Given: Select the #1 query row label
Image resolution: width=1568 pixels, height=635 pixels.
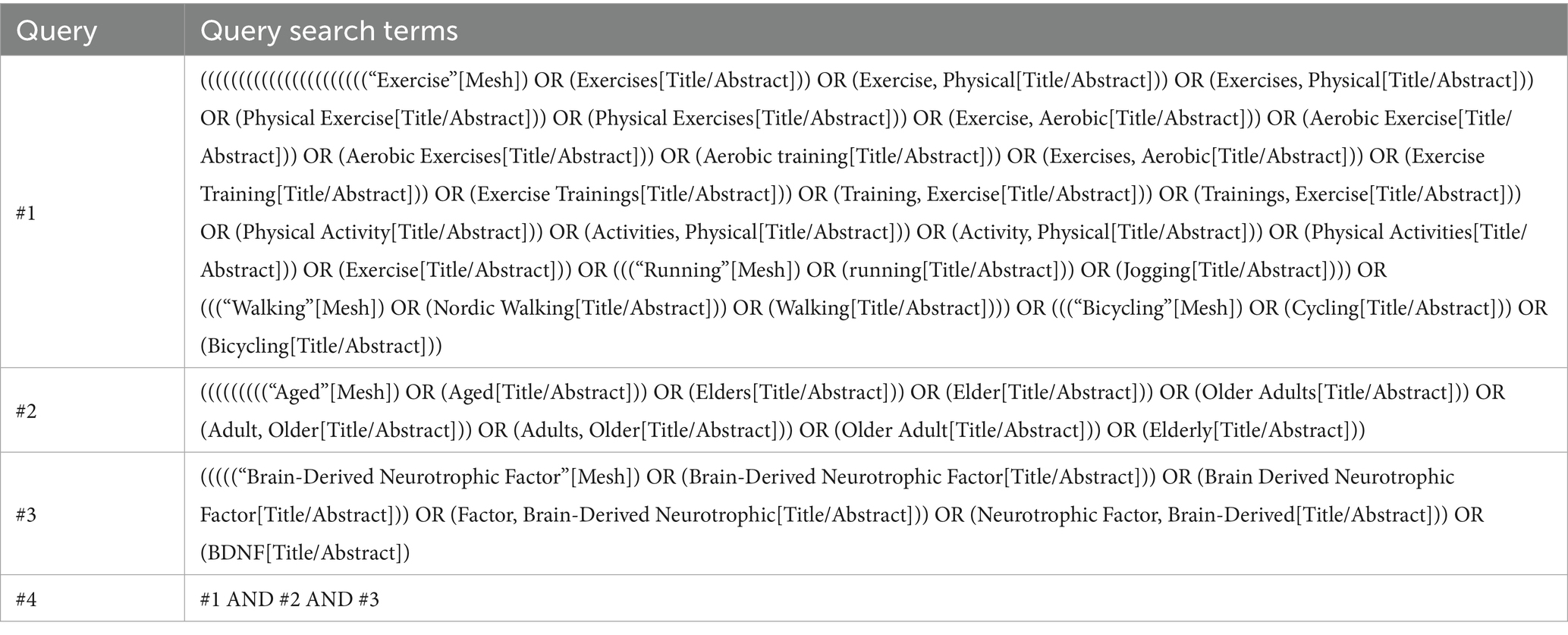Looking at the screenshot, I should [26, 213].
